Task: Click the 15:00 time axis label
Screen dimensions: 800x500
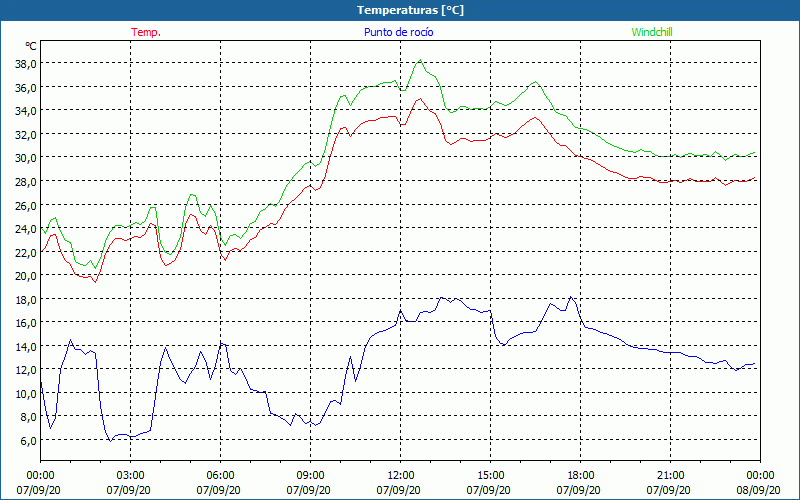Action: pos(491,476)
